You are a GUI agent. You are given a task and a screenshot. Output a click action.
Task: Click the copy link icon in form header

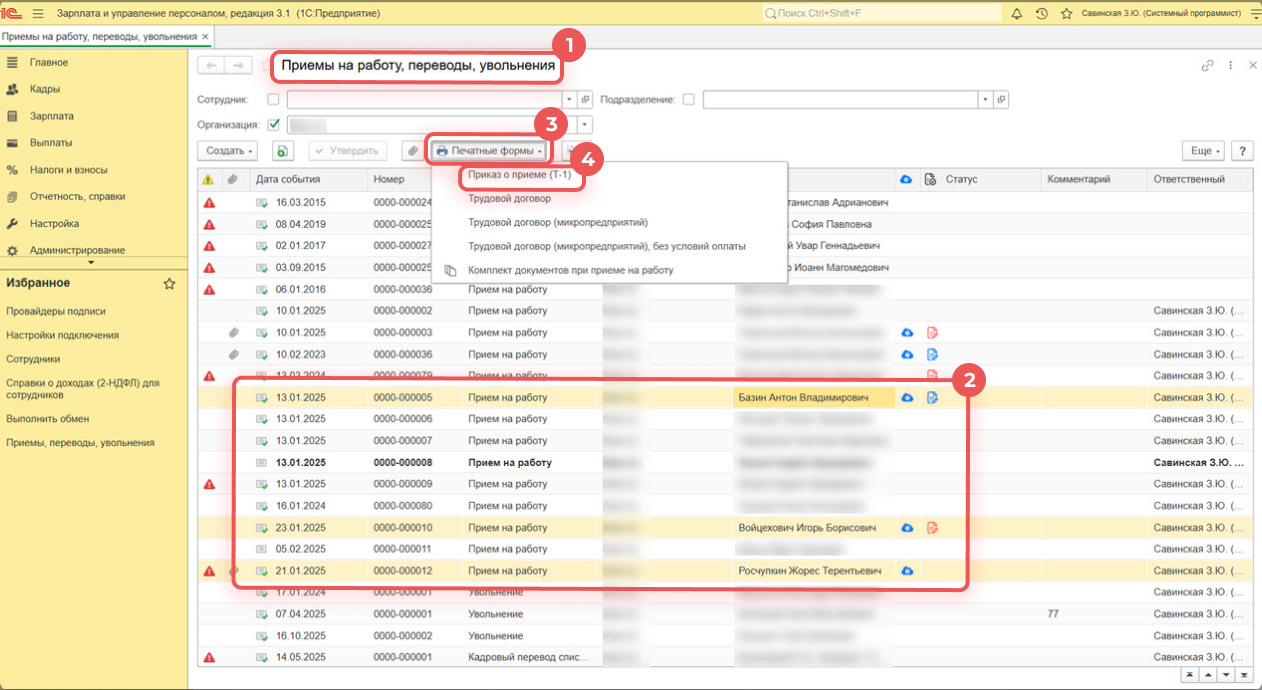click(1207, 65)
